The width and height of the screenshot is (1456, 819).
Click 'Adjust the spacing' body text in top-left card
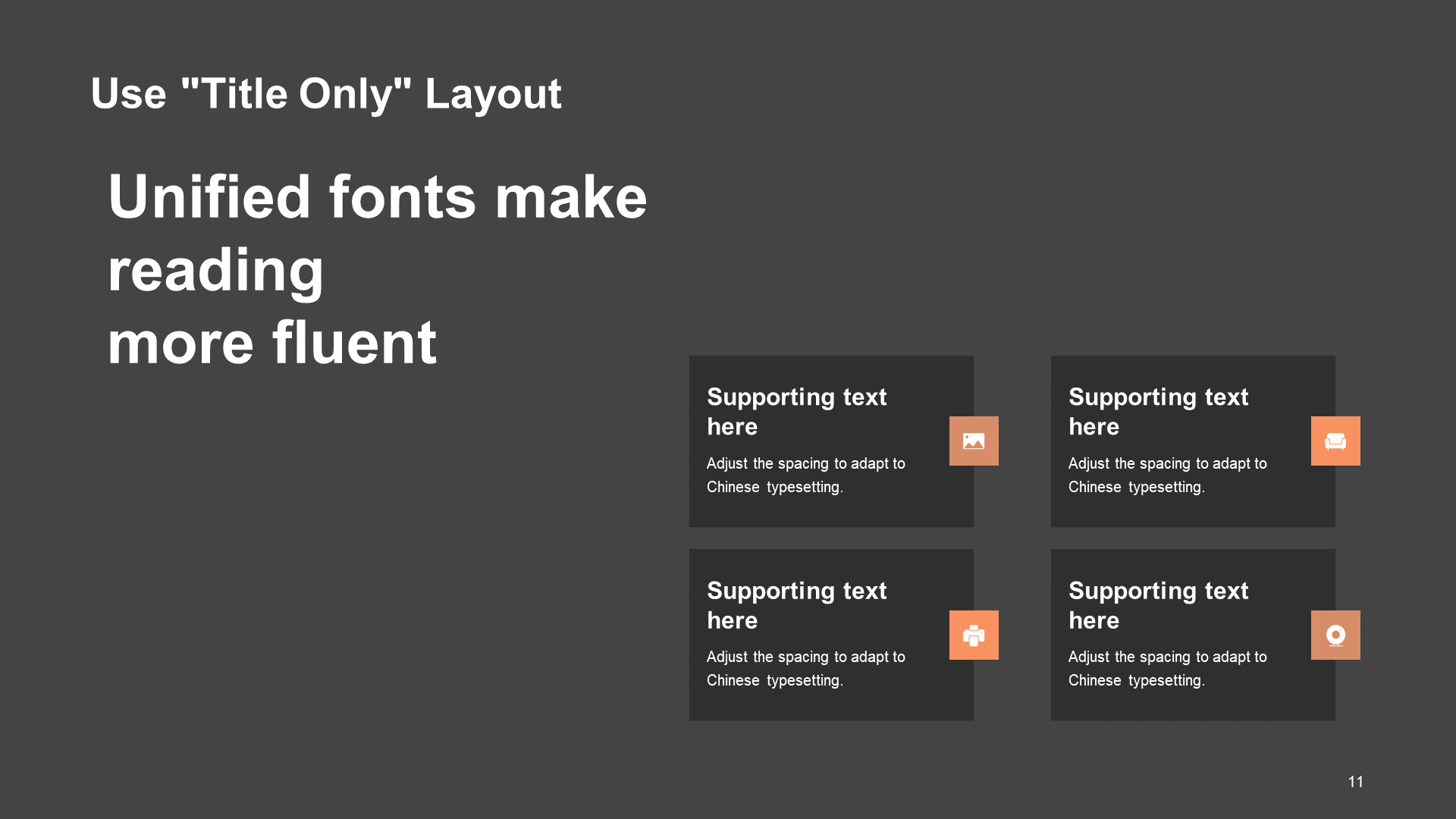click(806, 475)
